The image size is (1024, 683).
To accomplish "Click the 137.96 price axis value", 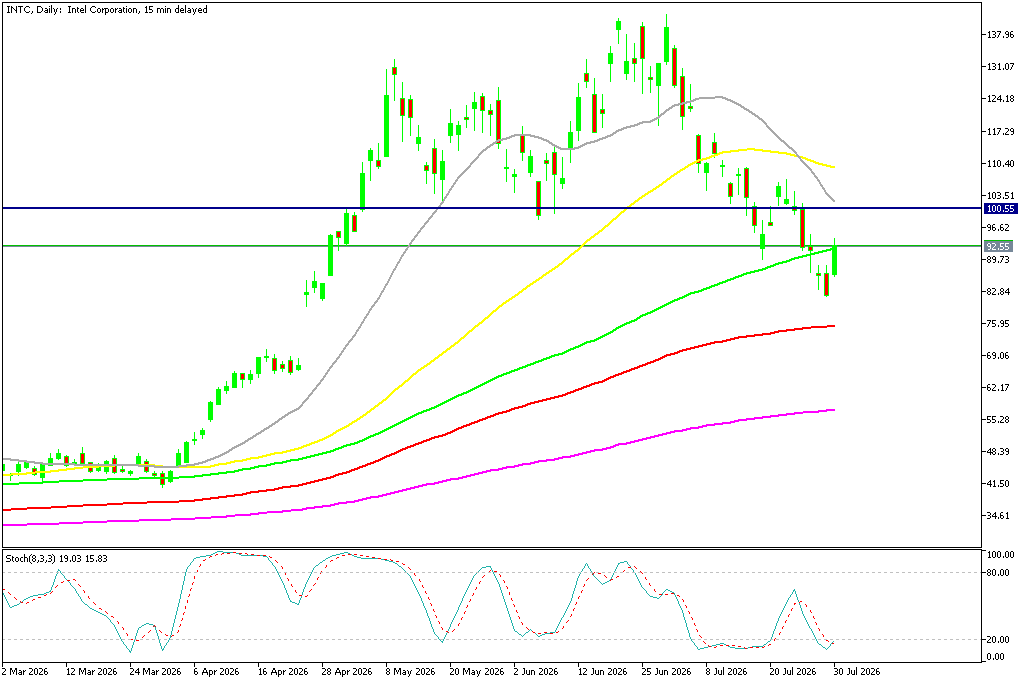I will [1000, 35].
